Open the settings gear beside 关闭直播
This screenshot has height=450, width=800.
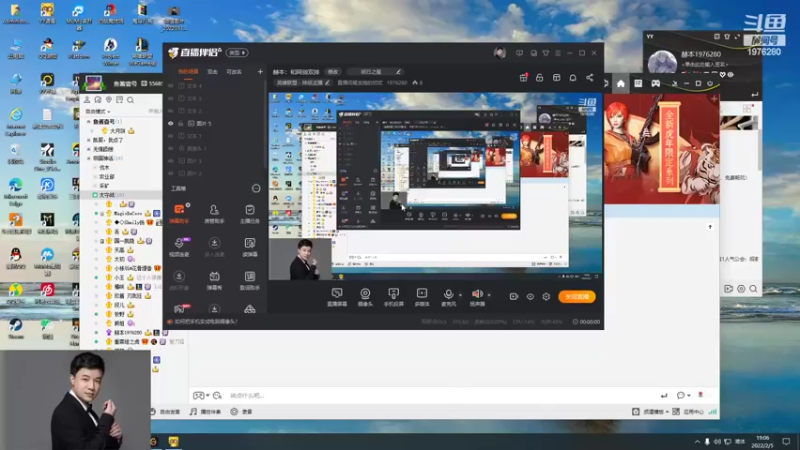pyautogui.click(x=546, y=296)
